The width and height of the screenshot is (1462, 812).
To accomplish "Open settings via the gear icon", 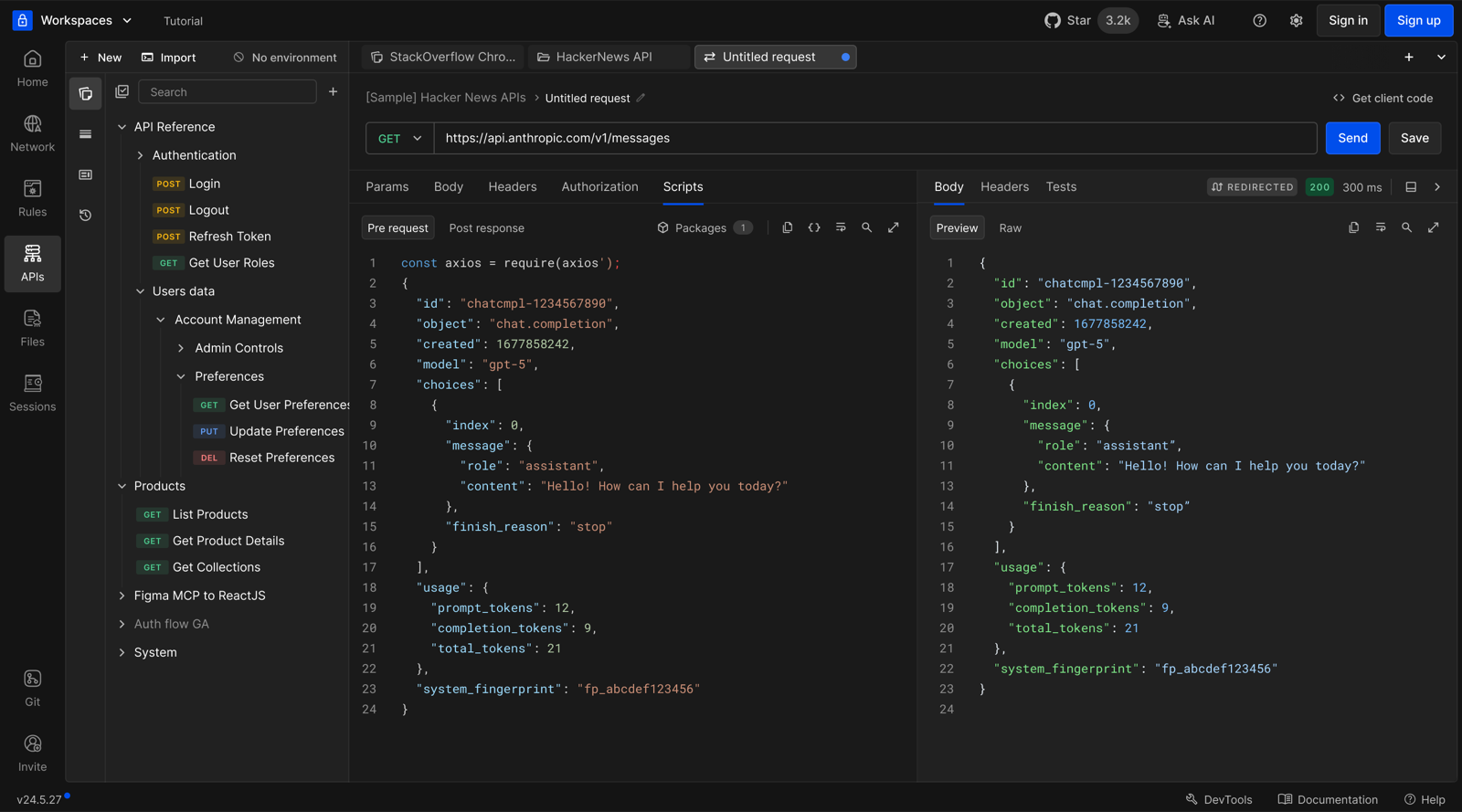I will pyautogui.click(x=1296, y=20).
